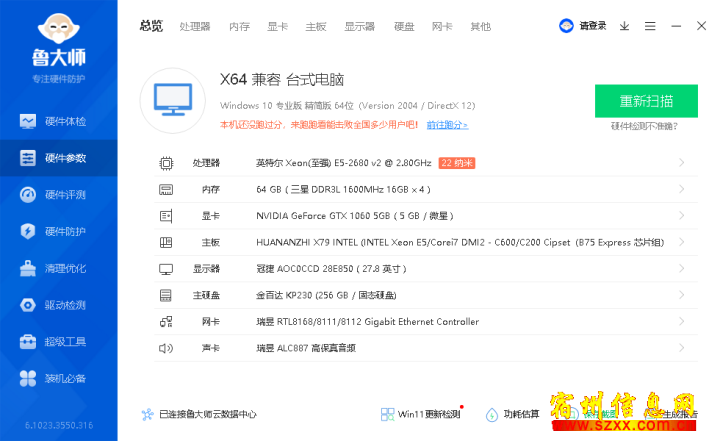Screen dimensions: 720x441
Task: Open Win11更新检测 tool
Action: (421, 414)
